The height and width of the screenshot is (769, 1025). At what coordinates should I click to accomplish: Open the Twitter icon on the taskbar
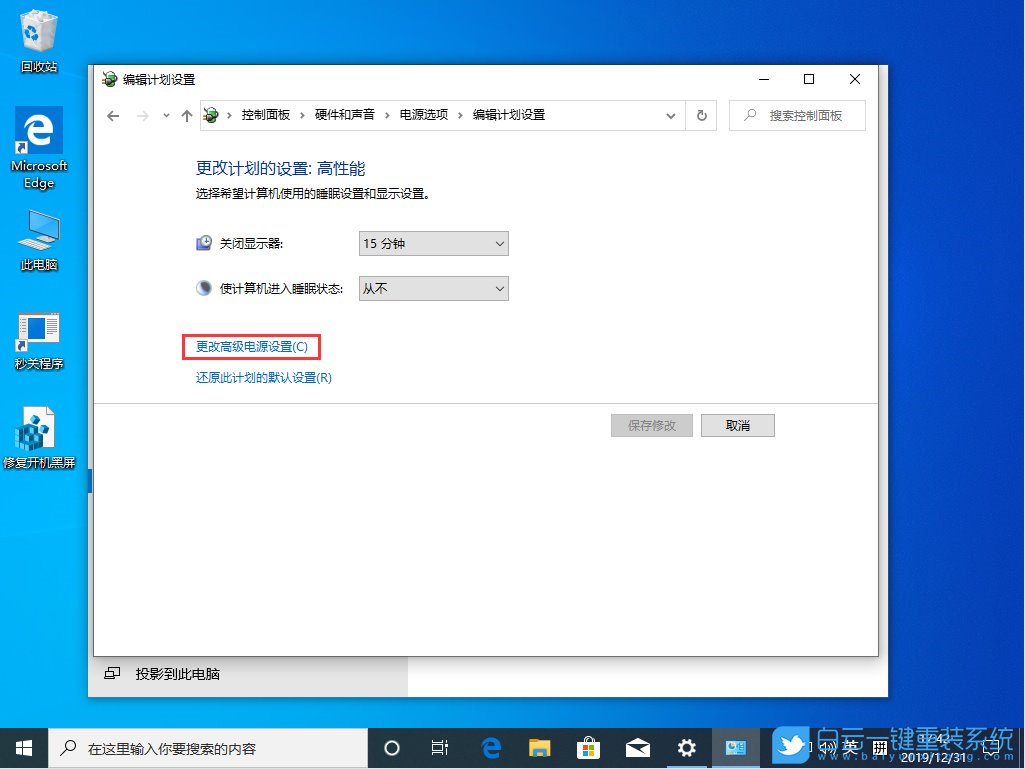pyautogui.click(x=790, y=747)
